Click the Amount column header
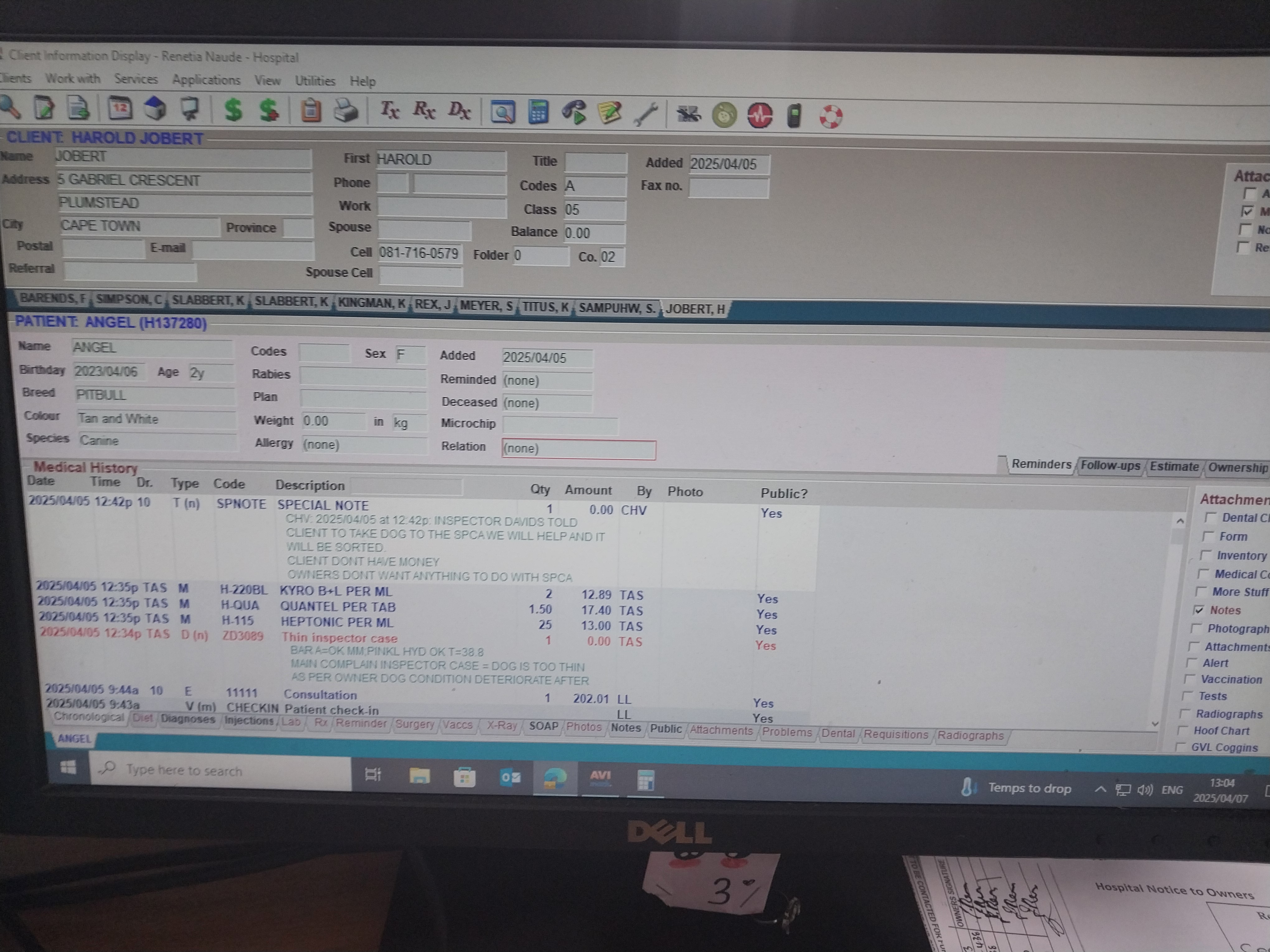 588,490
